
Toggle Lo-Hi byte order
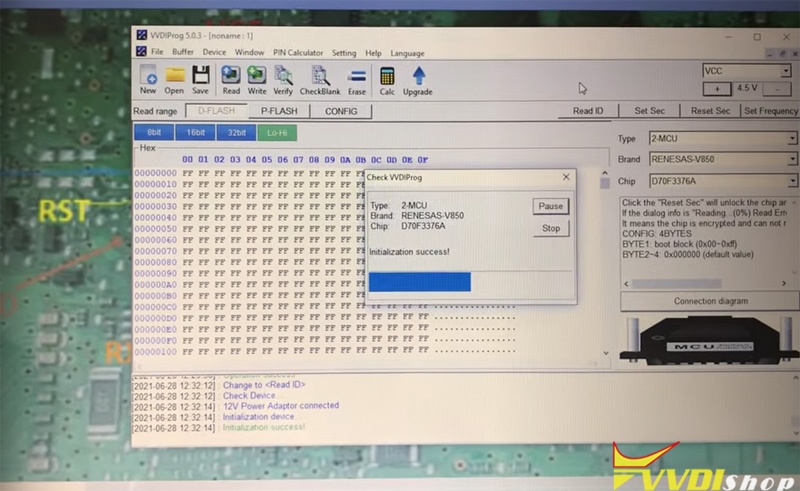pyautogui.click(x=277, y=133)
